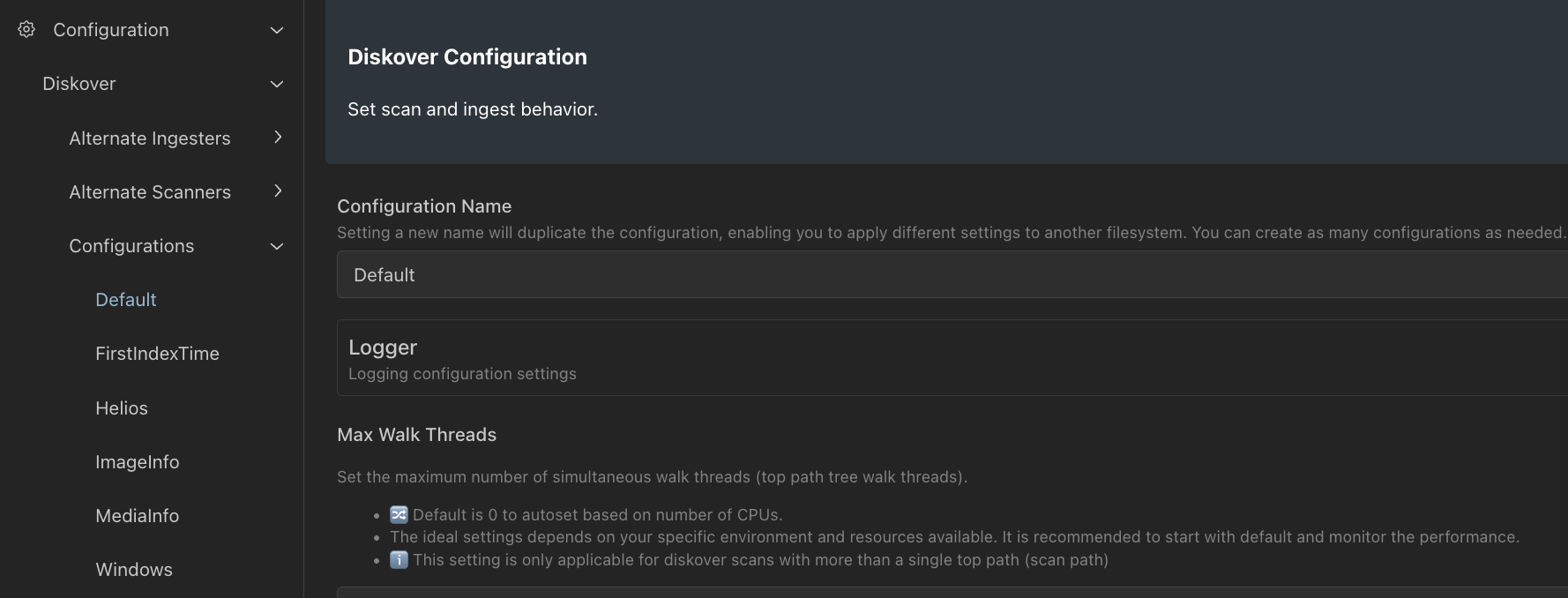Click the shuffle icon beside Default is 0
The width and height of the screenshot is (1568, 598).
coord(399,514)
